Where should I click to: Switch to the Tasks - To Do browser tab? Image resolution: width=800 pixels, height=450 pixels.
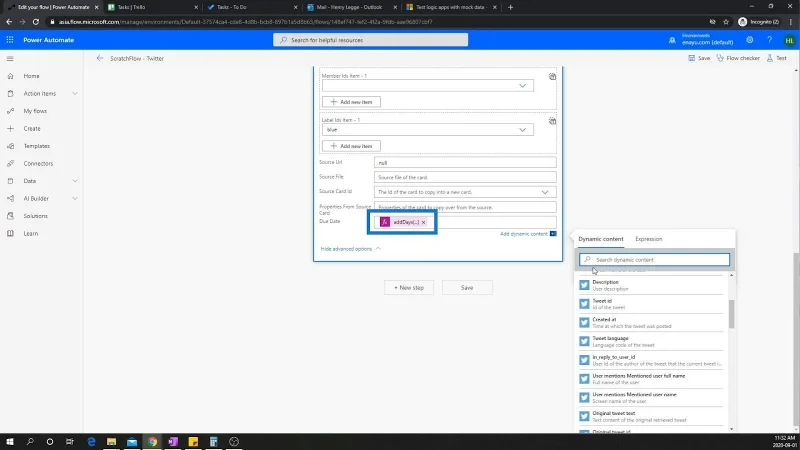[250, 7]
